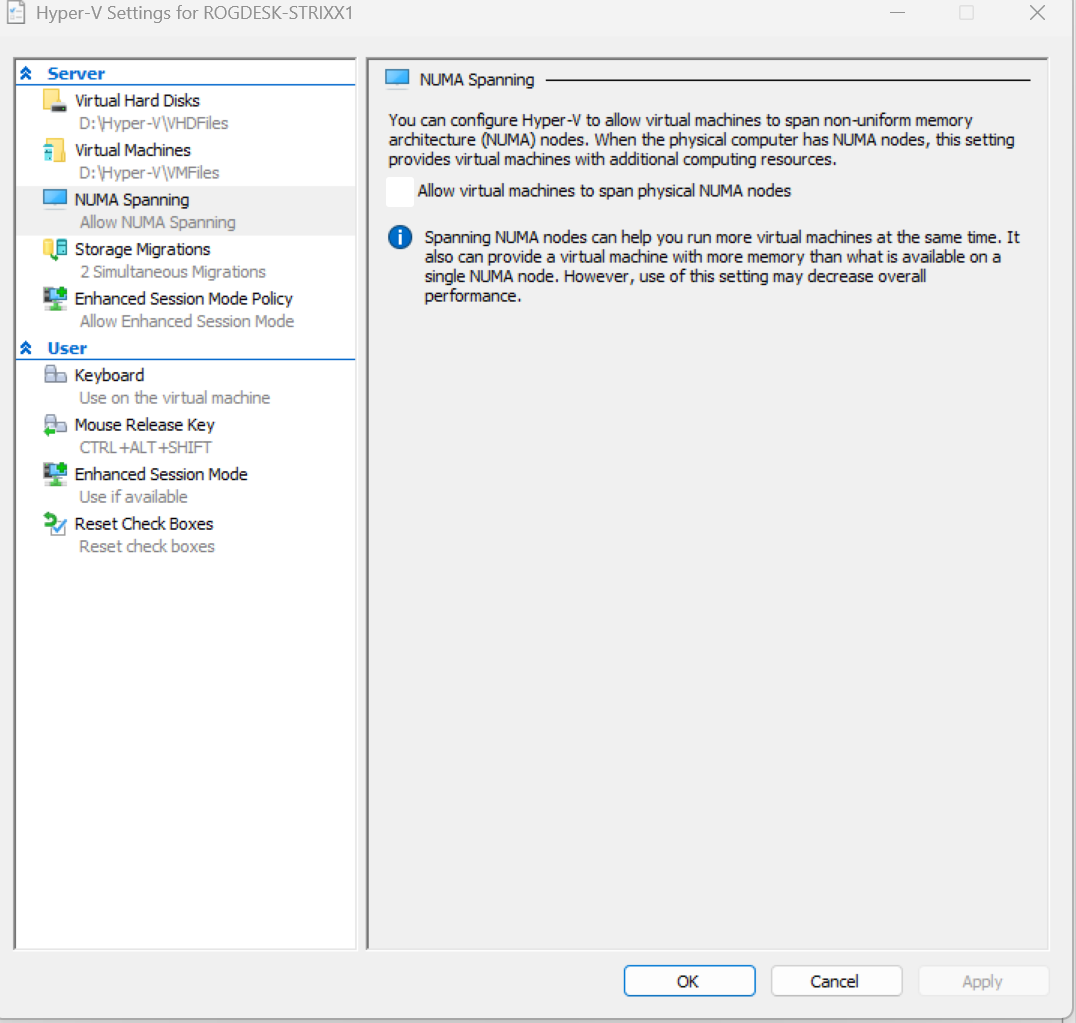Screen dimensions: 1076x1023
Task: Click the D:\Hyper-V\VMFiles path text
Action: point(149,173)
